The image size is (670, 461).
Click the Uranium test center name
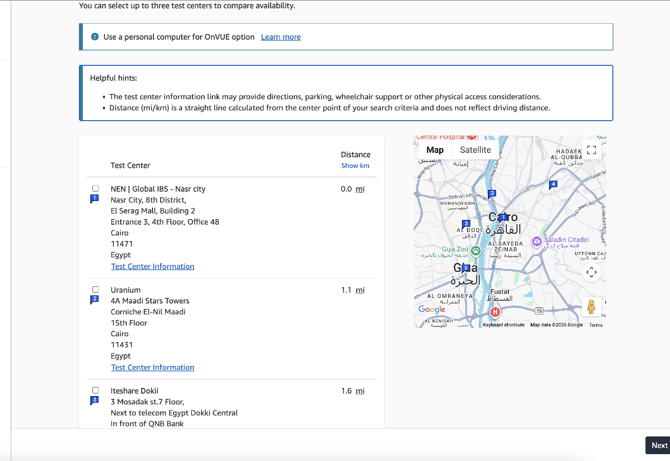(125, 290)
